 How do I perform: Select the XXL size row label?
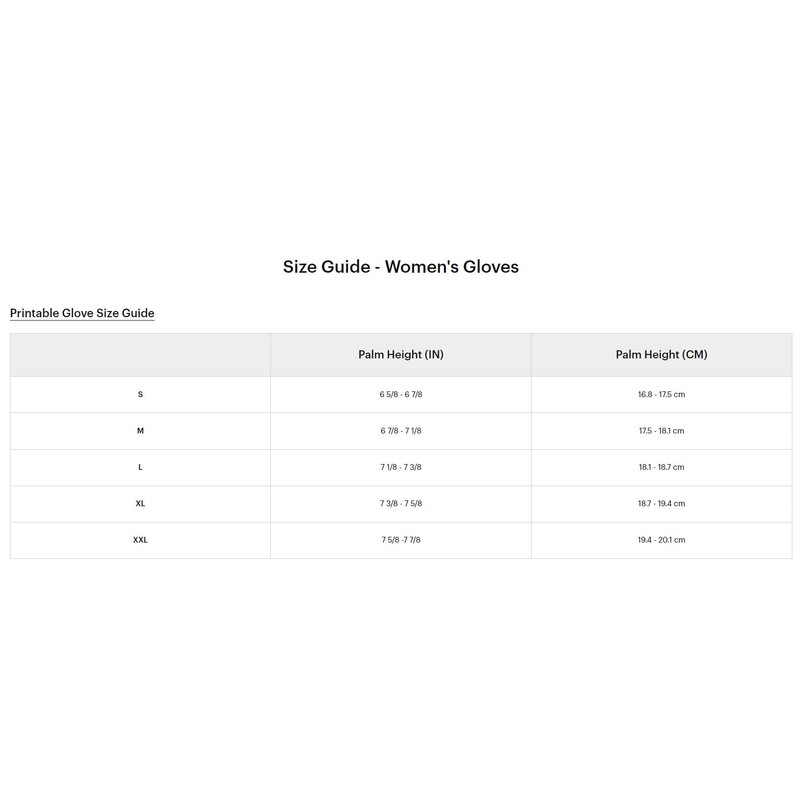coord(140,540)
